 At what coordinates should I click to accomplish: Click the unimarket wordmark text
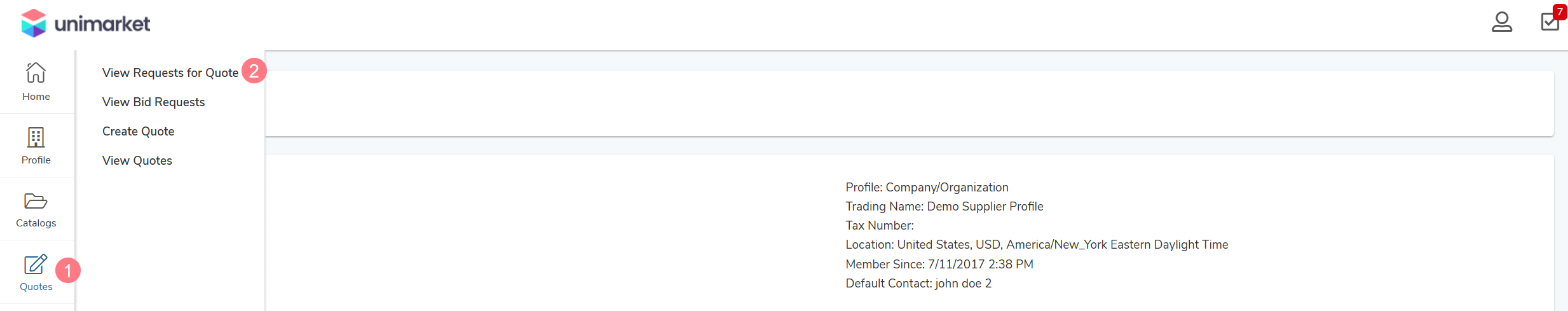tap(102, 24)
